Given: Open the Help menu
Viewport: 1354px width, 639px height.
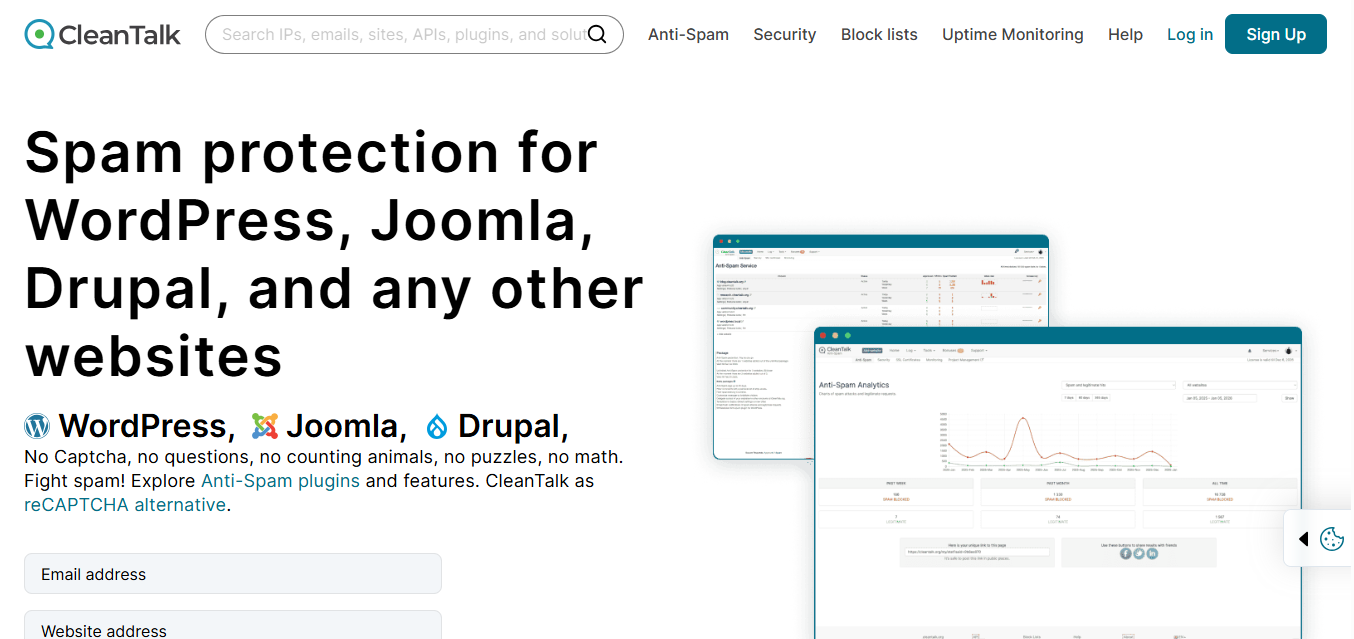Looking at the screenshot, I should (1125, 34).
